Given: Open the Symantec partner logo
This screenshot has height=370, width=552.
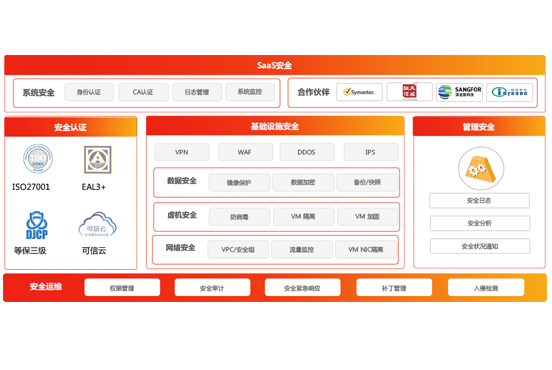Looking at the screenshot, I should [x=359, y=92].
